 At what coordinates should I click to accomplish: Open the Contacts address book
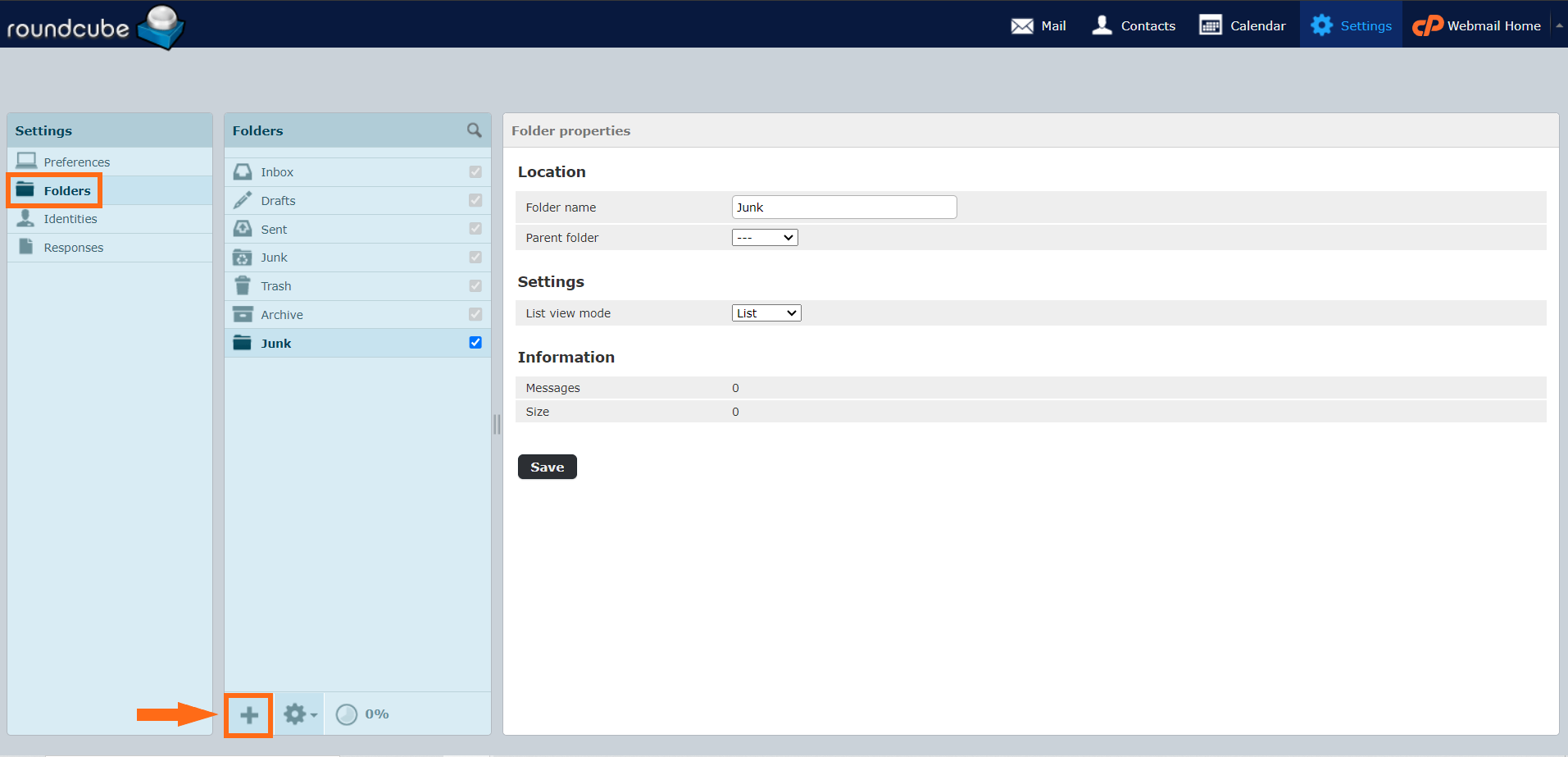tap(1133, 25)
